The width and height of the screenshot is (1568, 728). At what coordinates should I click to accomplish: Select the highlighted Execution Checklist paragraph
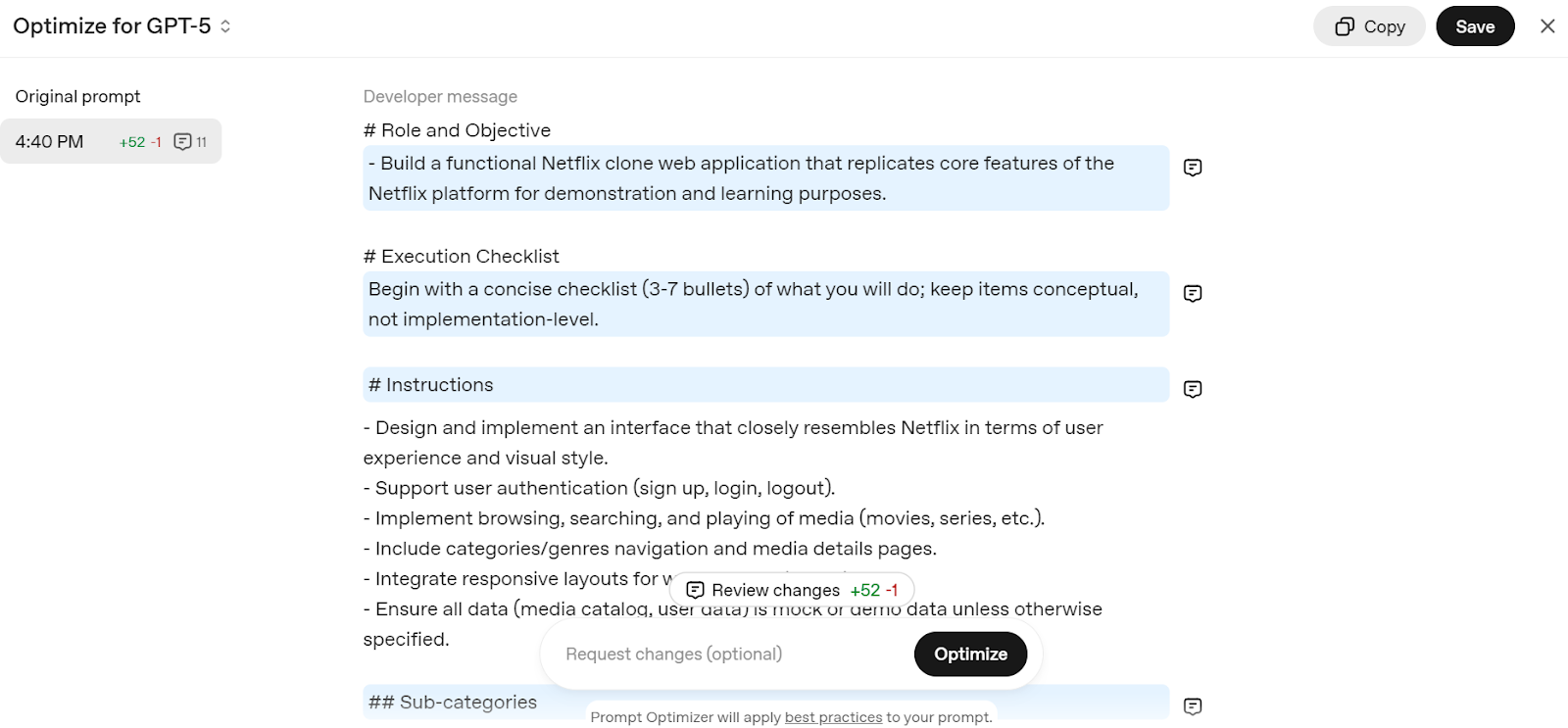point(764,304)
